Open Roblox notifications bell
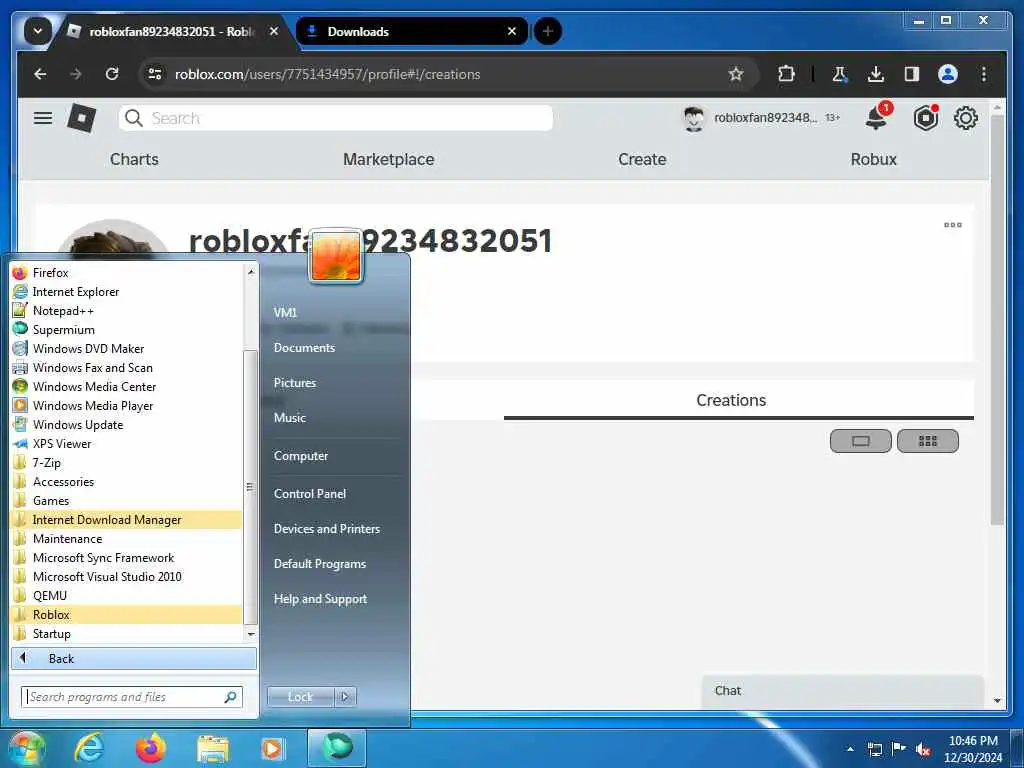The image size is (1024, 768). point(876,118)
